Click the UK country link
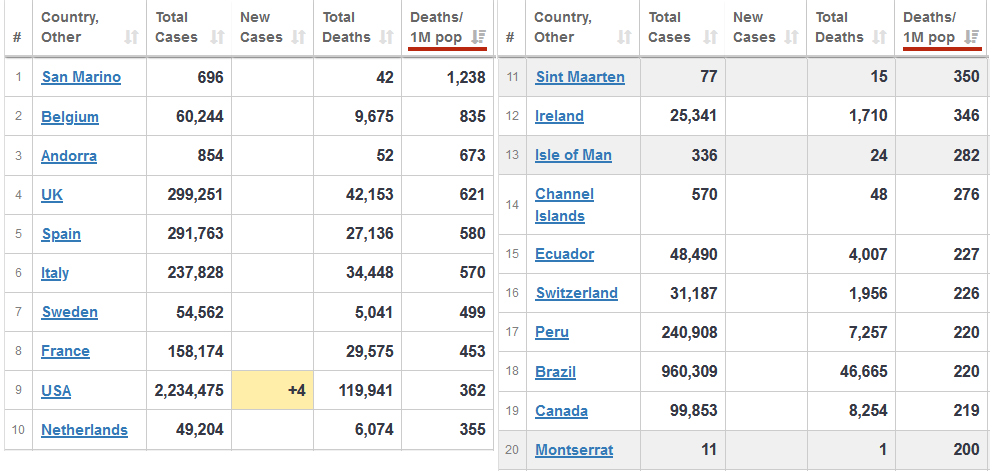The image size is (1000, 473). tap(52, 194)
